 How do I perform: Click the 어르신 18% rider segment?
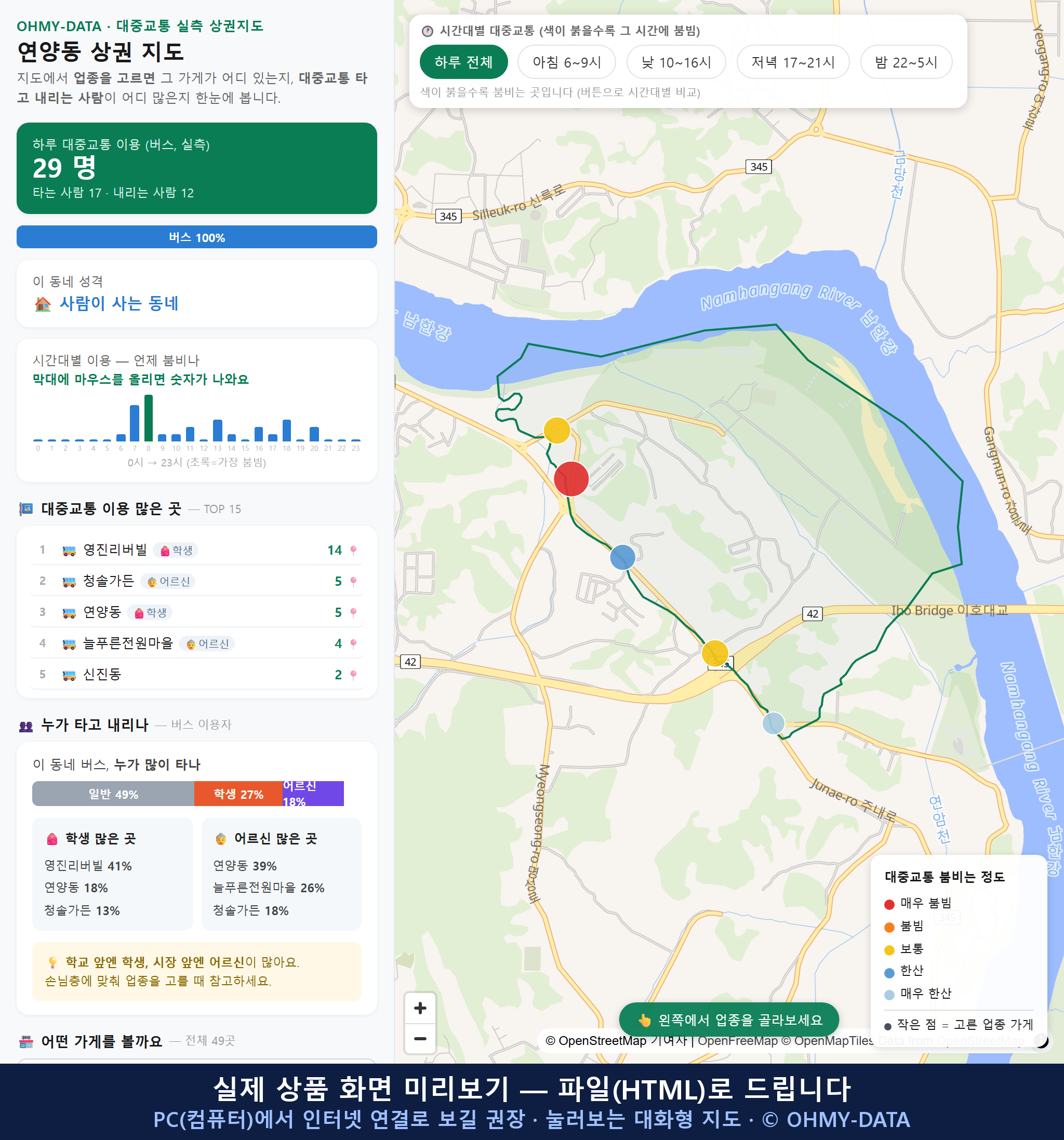coord(313,794)
